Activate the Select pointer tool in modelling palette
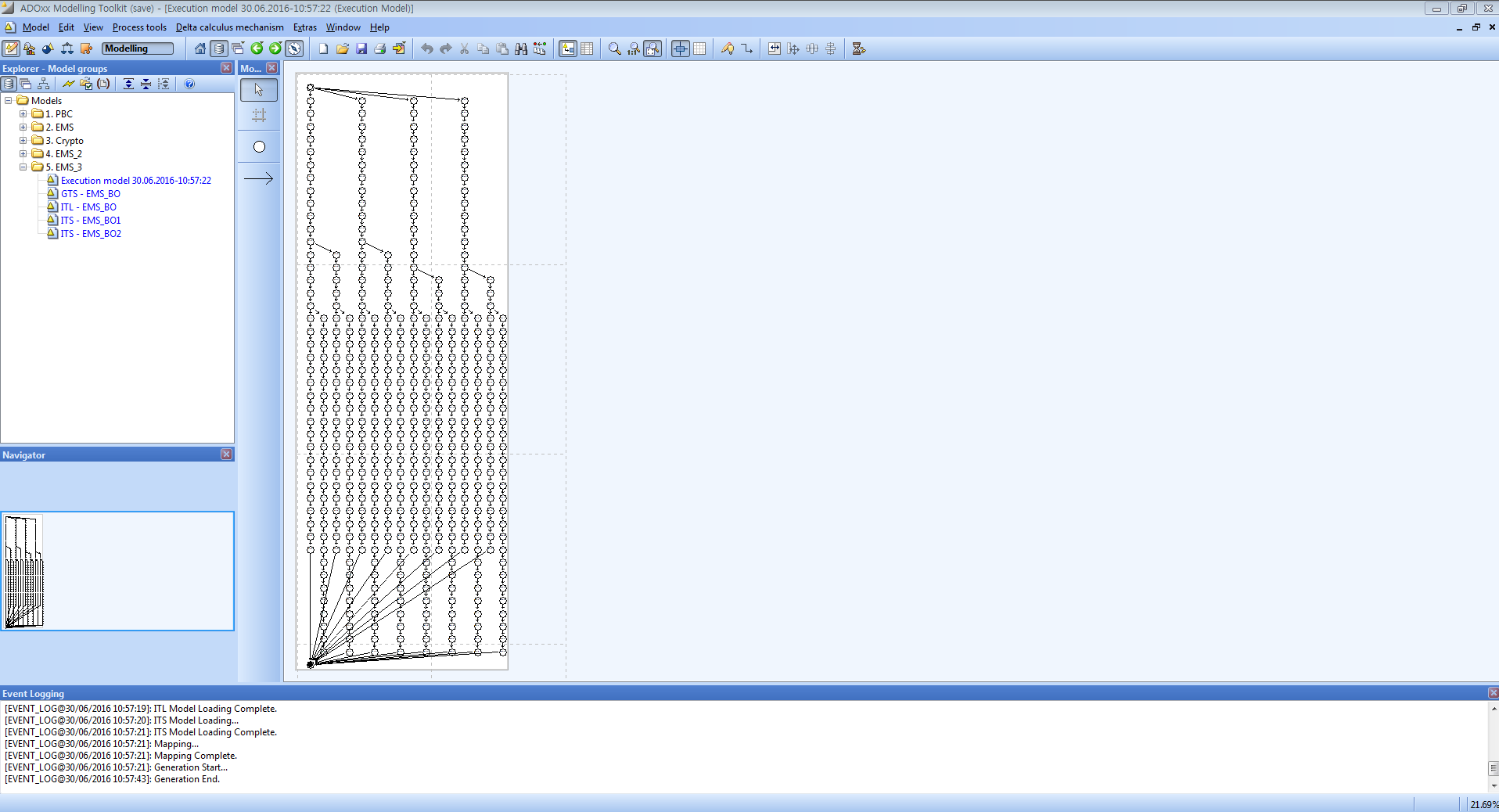Viewport: 1499px width, 812px height. (259, 90)
